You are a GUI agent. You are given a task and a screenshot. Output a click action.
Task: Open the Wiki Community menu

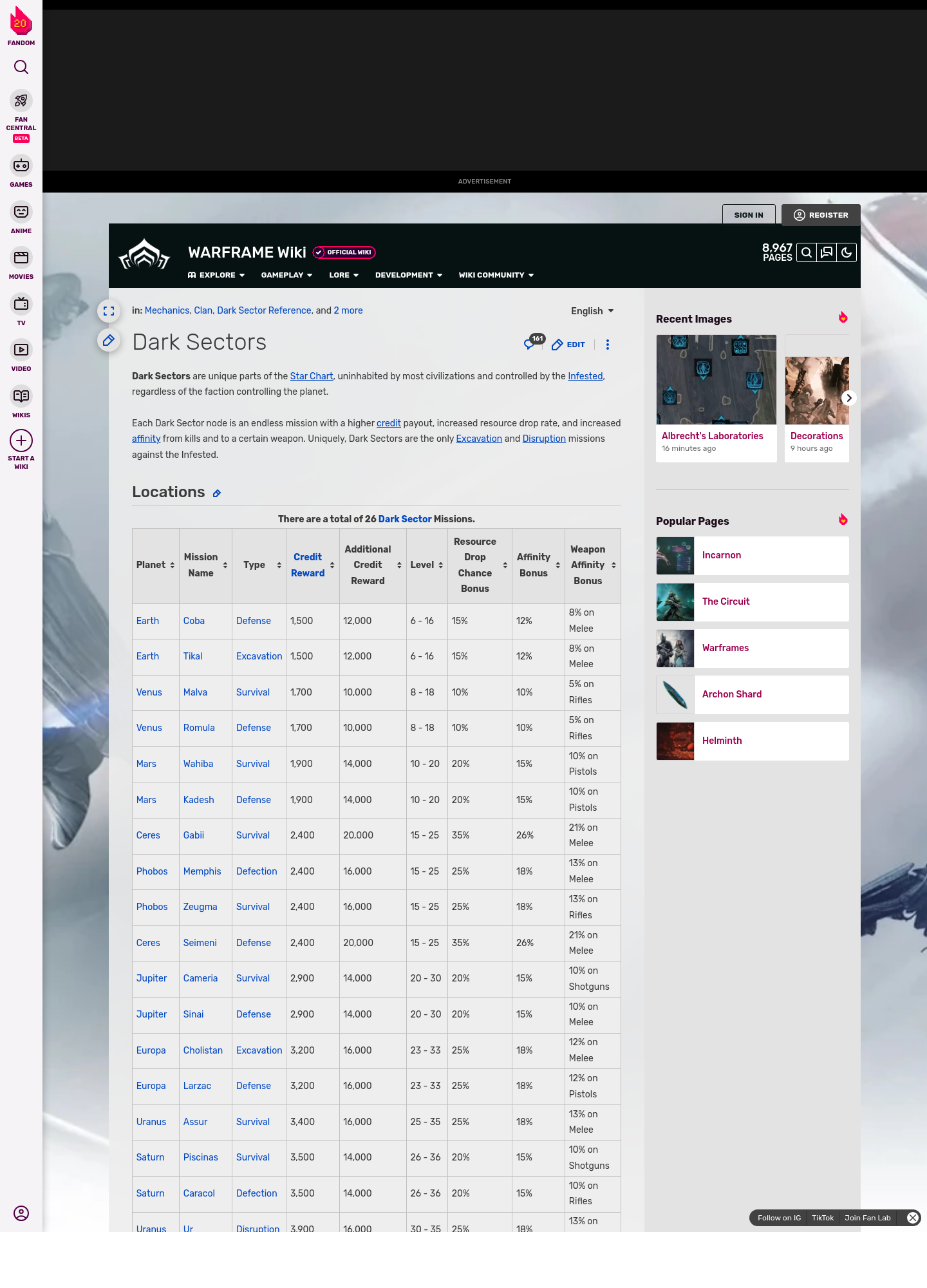coord(496,275)
